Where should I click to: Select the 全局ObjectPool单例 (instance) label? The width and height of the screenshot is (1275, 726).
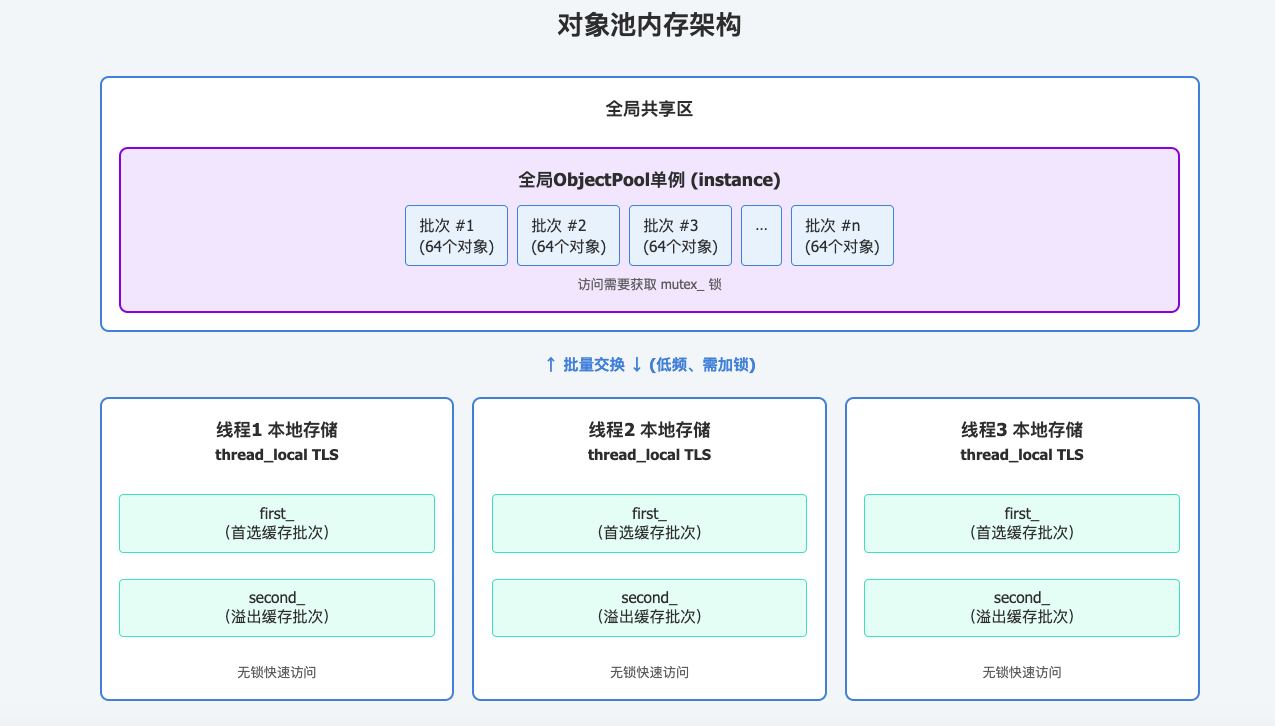click(649, 180)
